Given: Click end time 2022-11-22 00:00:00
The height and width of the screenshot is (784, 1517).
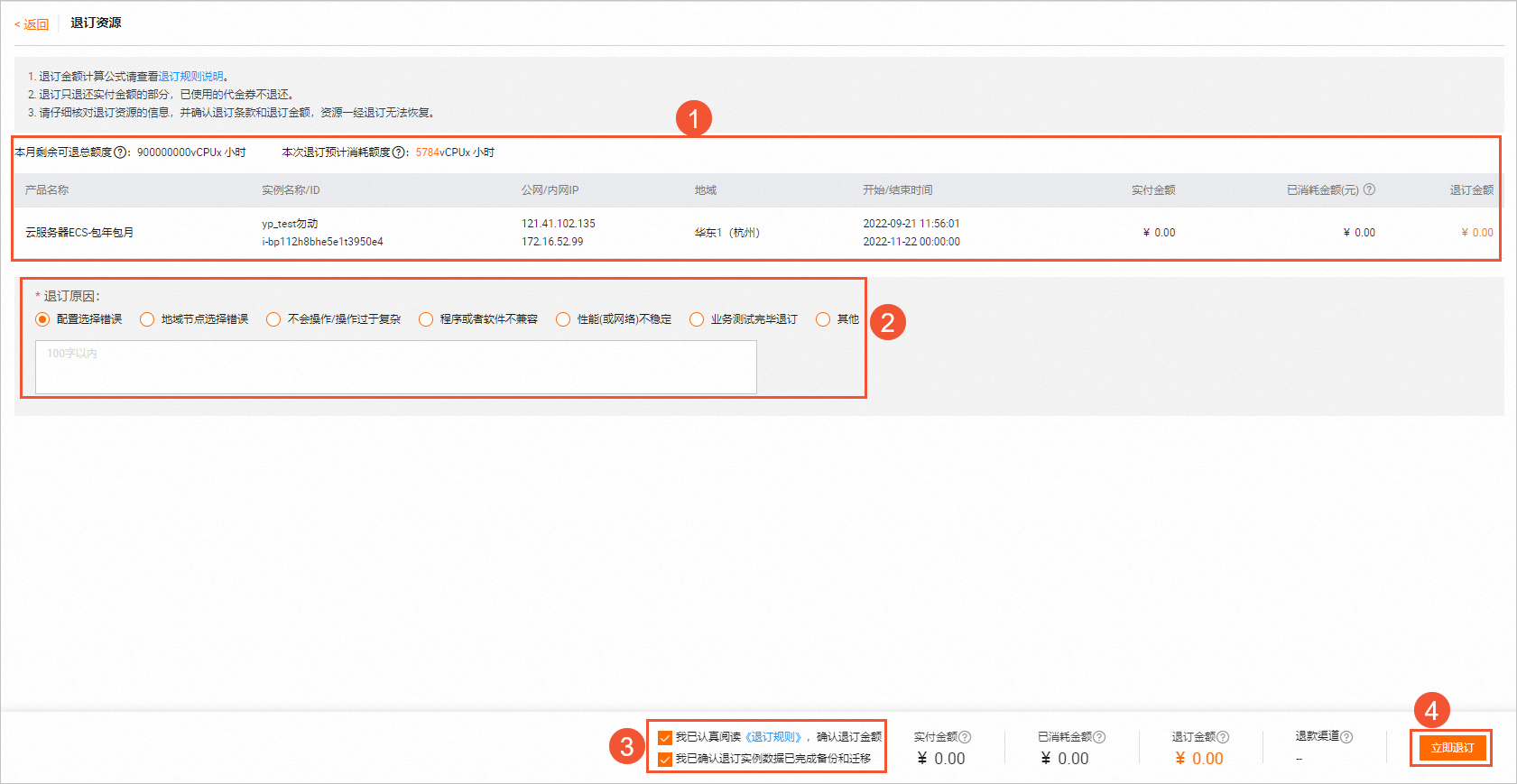Looking at the screenshot, I should click(911, 242).
